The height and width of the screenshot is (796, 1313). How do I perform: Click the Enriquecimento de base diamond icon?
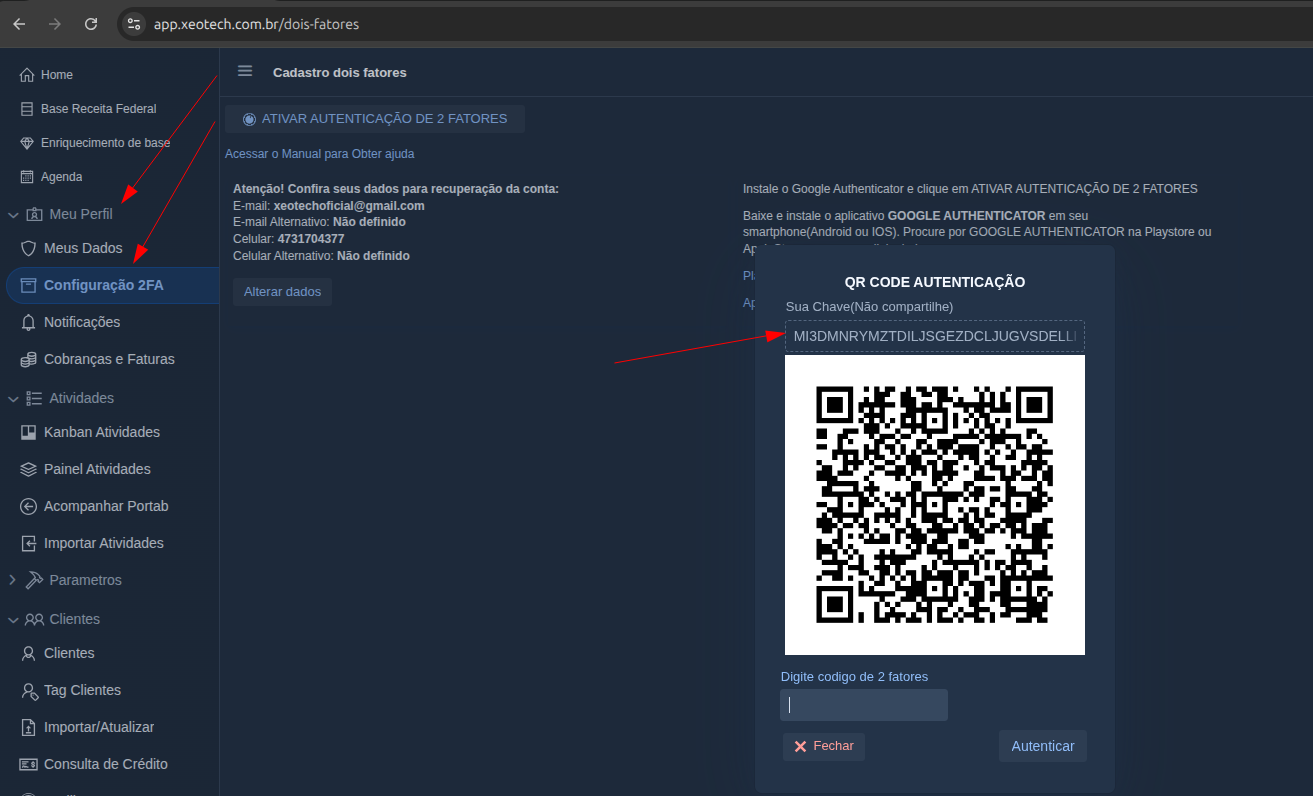pyautogui.click(x=27, y=143)
